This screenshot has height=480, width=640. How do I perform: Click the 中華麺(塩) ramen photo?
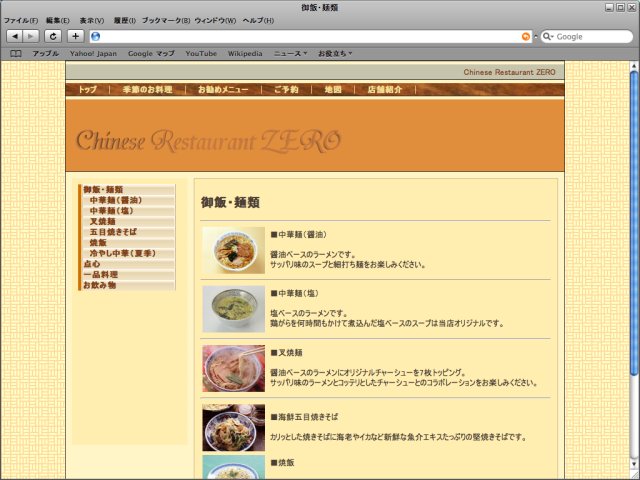[233, 309]
